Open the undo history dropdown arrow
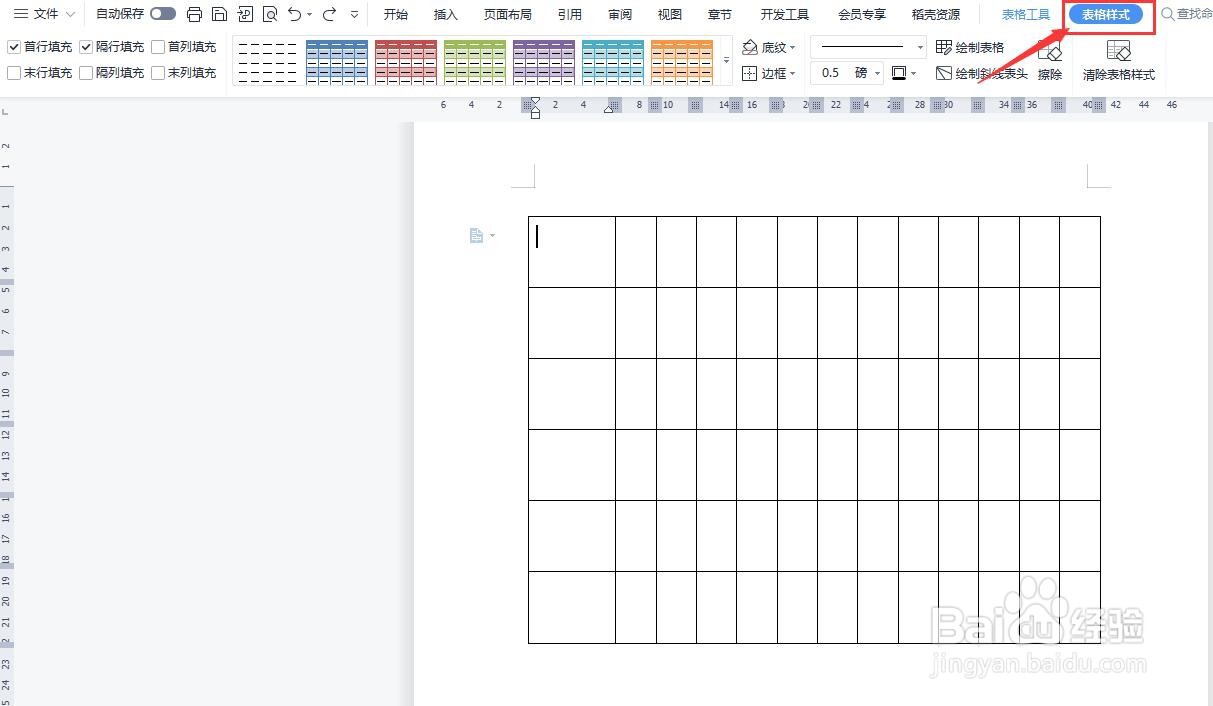Image resolution: width=1213 pixels, height=706 pixels. (x=309, y=14)
